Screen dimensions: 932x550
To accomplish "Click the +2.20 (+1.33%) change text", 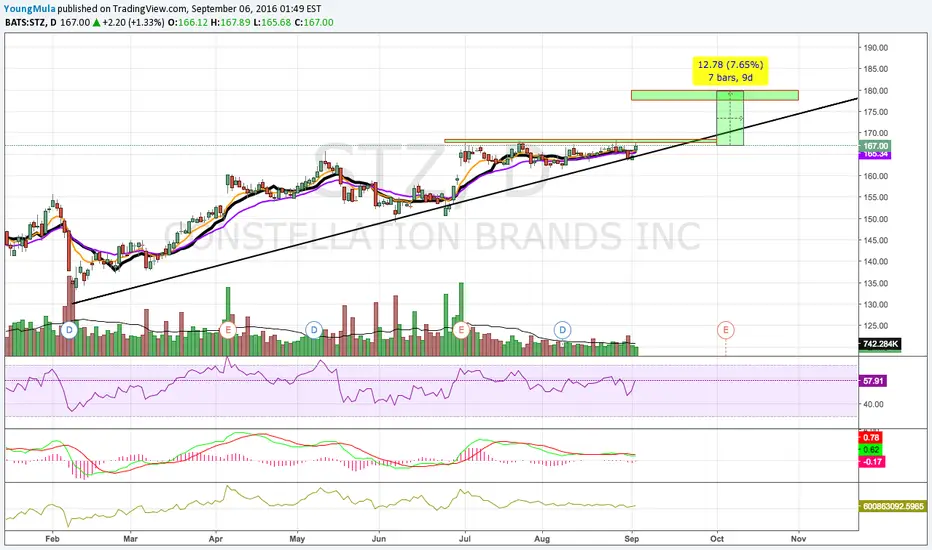I will tap(133, 23).
